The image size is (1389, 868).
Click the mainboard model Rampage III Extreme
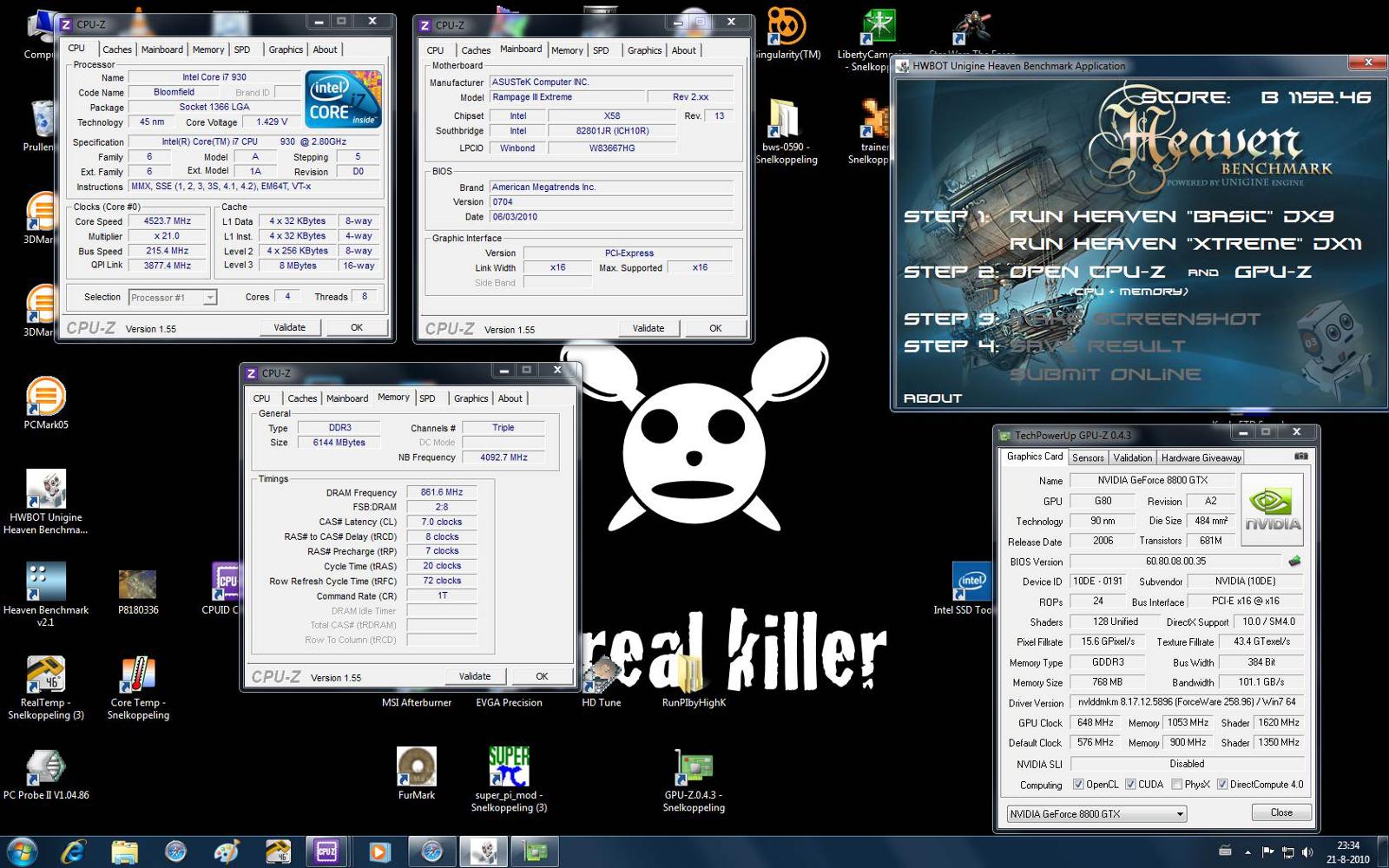click(568, 97)
